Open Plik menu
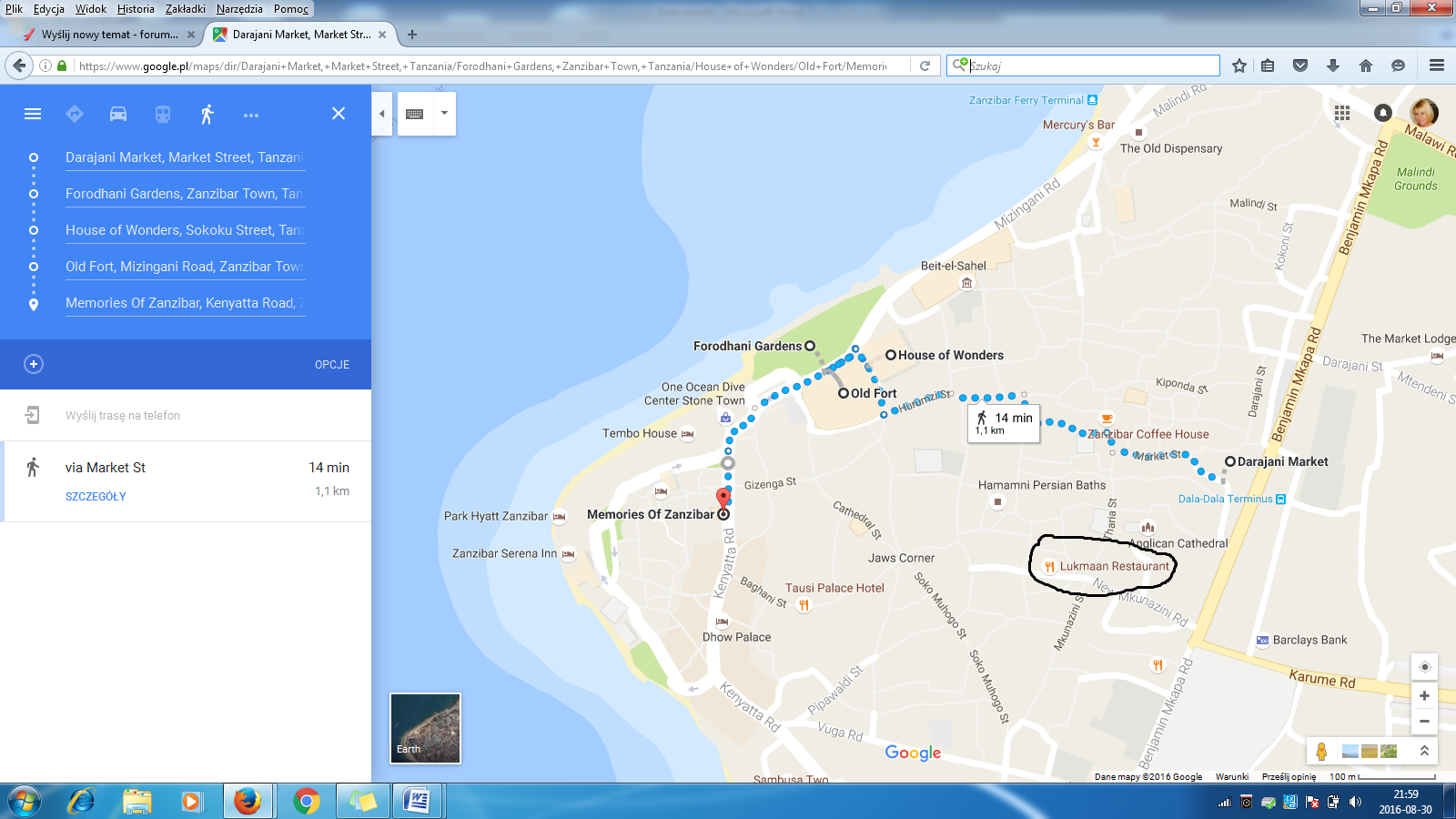 [14, 9]
